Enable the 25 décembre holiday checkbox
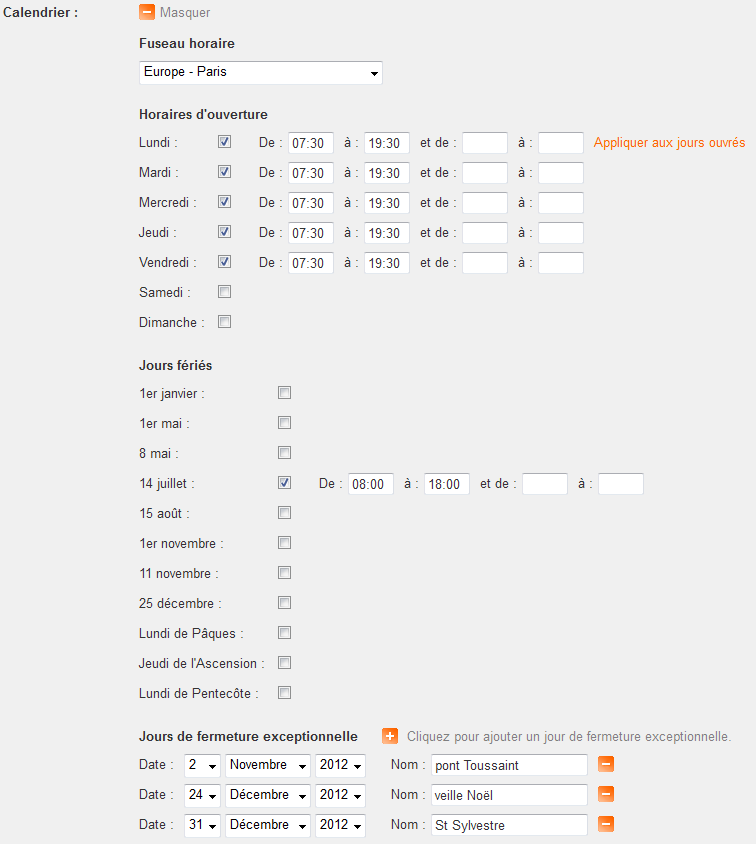 pos(285,603)
